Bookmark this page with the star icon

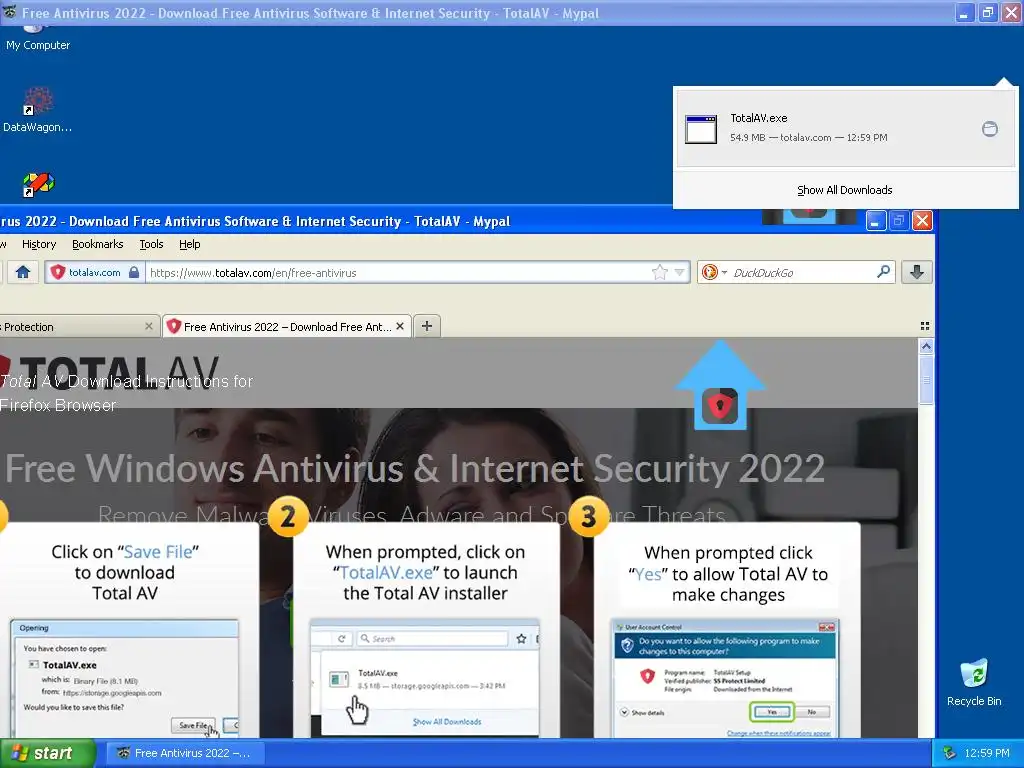(660, 272)
